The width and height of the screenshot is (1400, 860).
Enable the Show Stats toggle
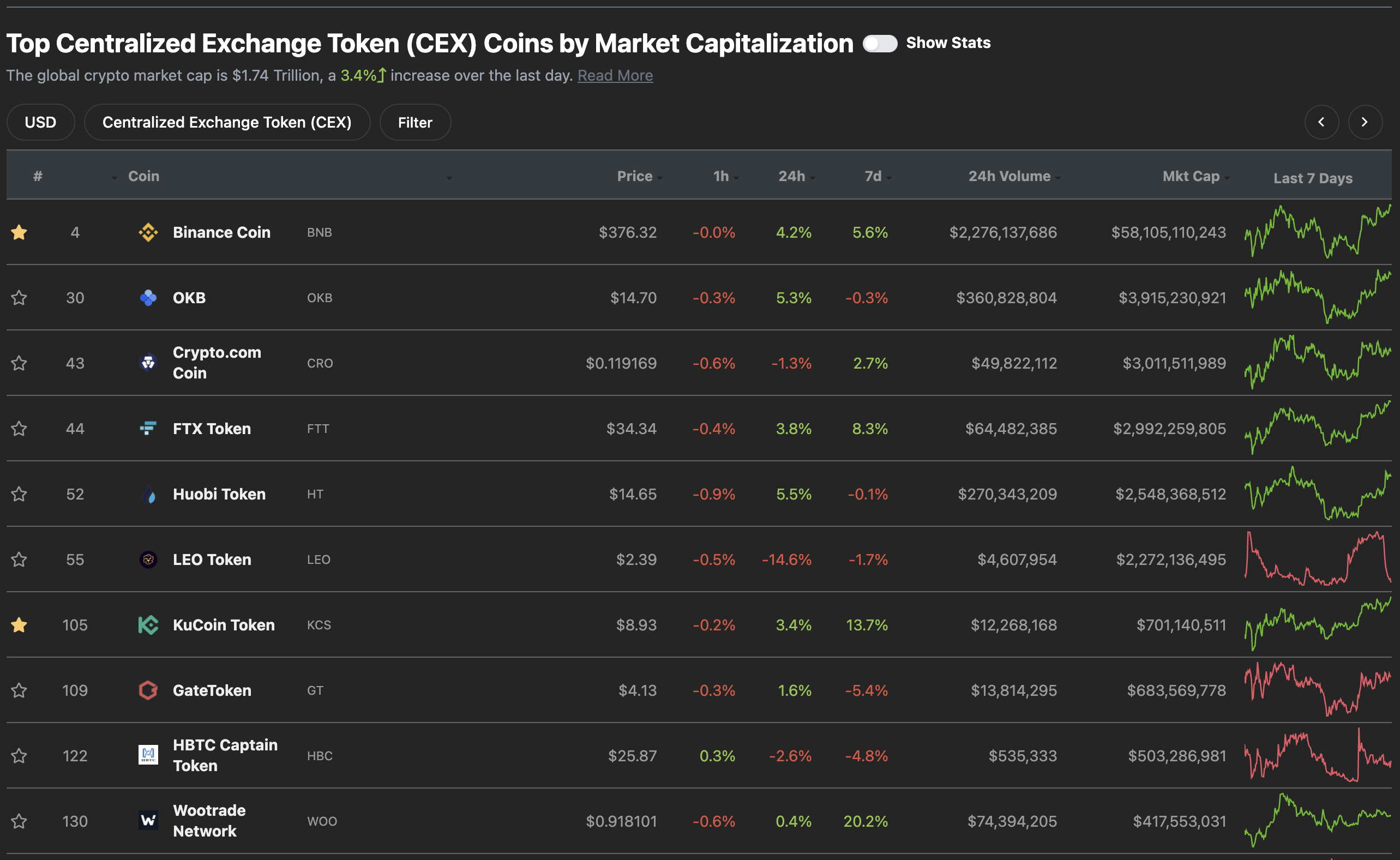click(881, 43)
